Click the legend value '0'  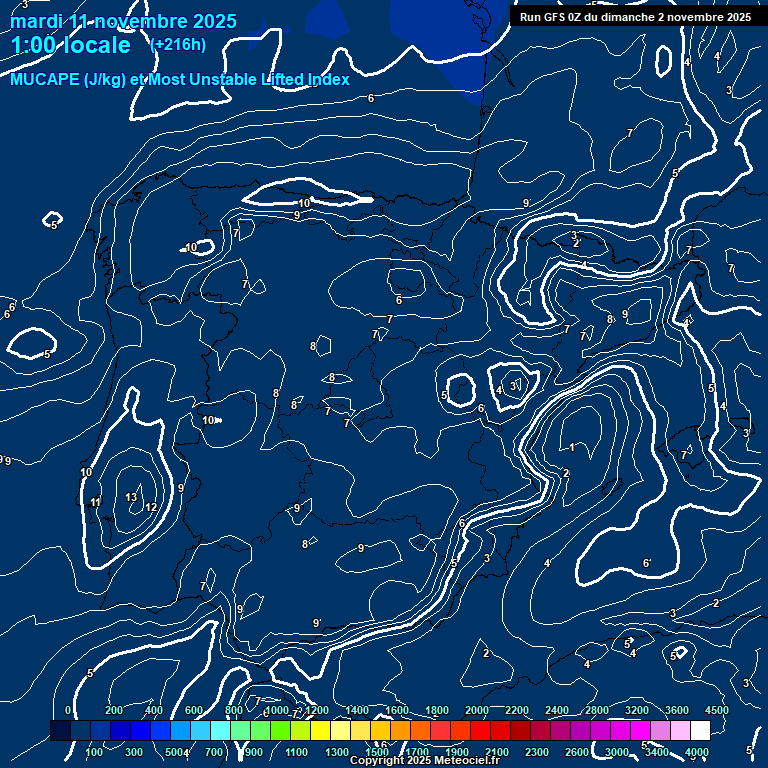pos(68,710)
